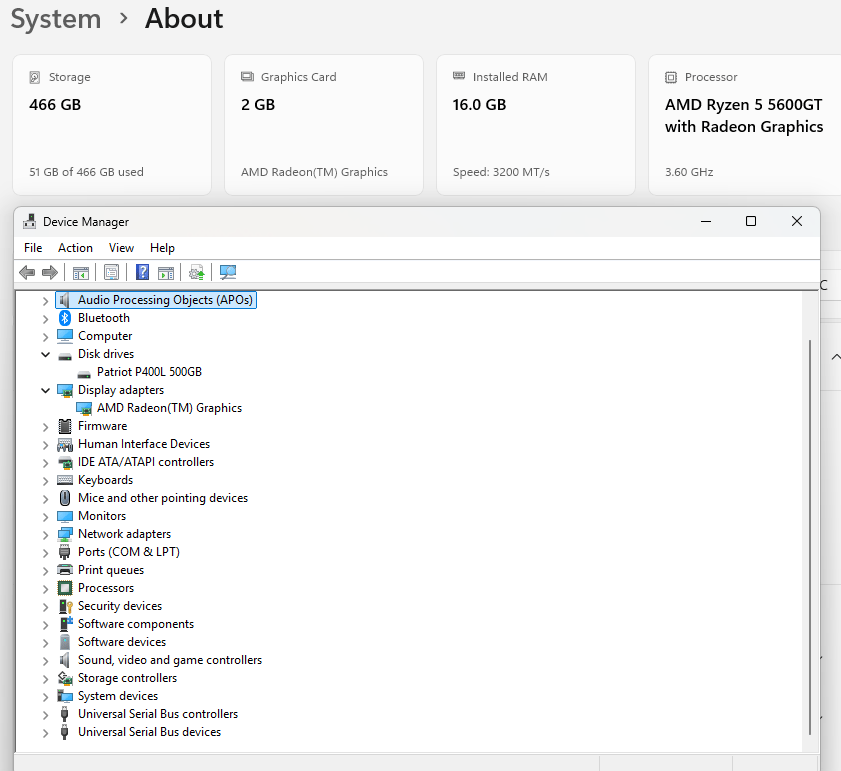841x771 pixels.
Task: Select AMD Radeon(TM) Graphics display adapter
Action: (169, 408)
